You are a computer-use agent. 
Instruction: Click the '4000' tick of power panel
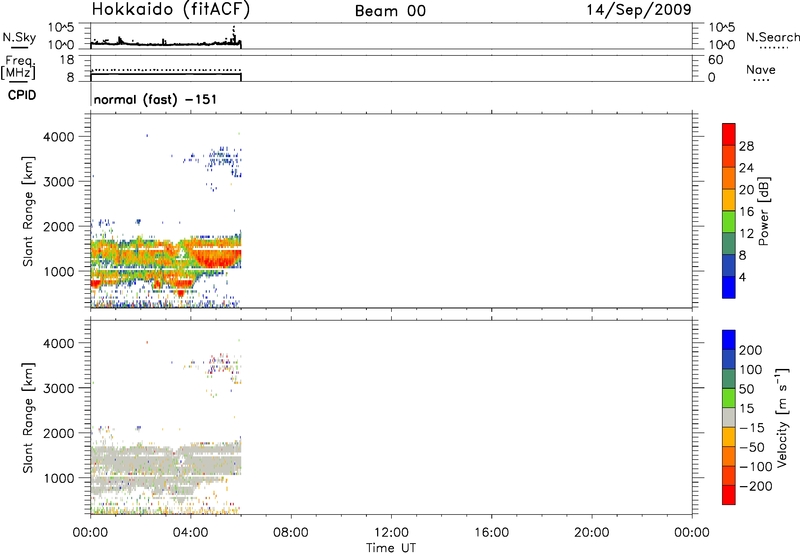pyautogui.click(x=59, y=137)
